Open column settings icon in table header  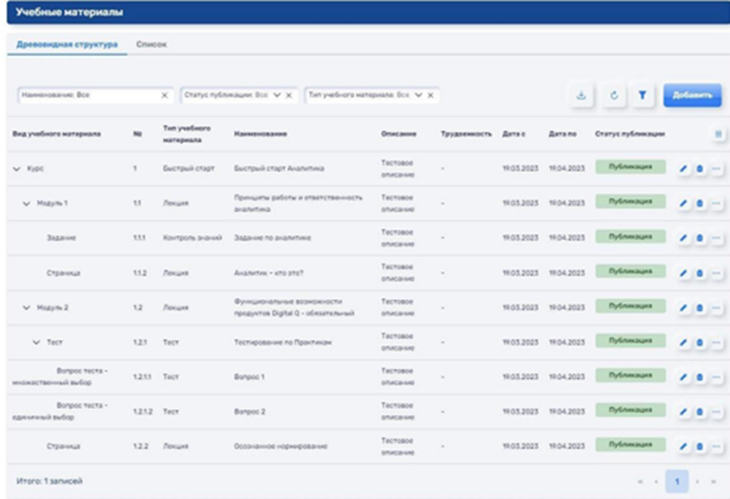pos(717,134)
